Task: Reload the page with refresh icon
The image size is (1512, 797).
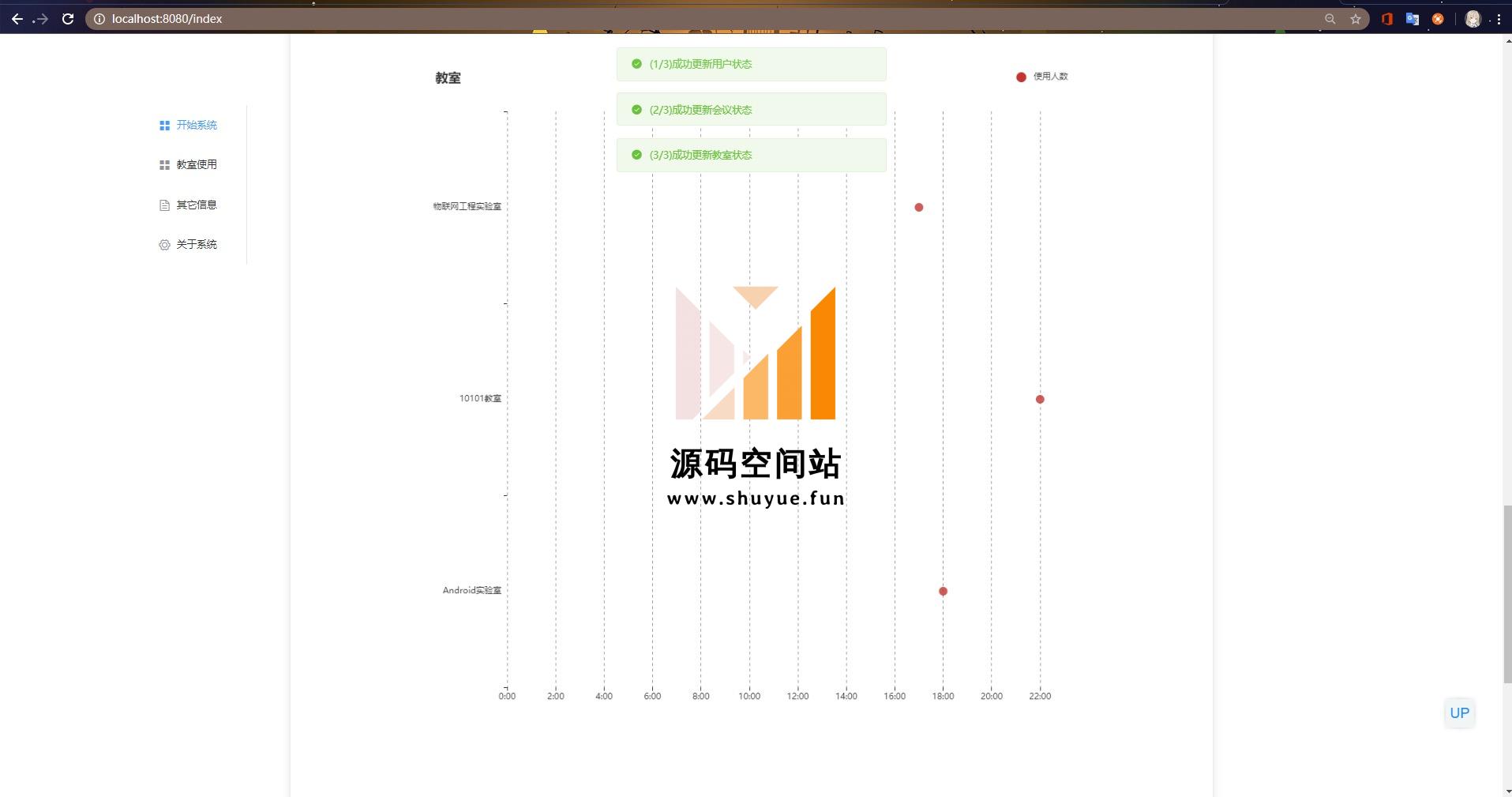Action: pyautogui.click(x=68, y=19)
